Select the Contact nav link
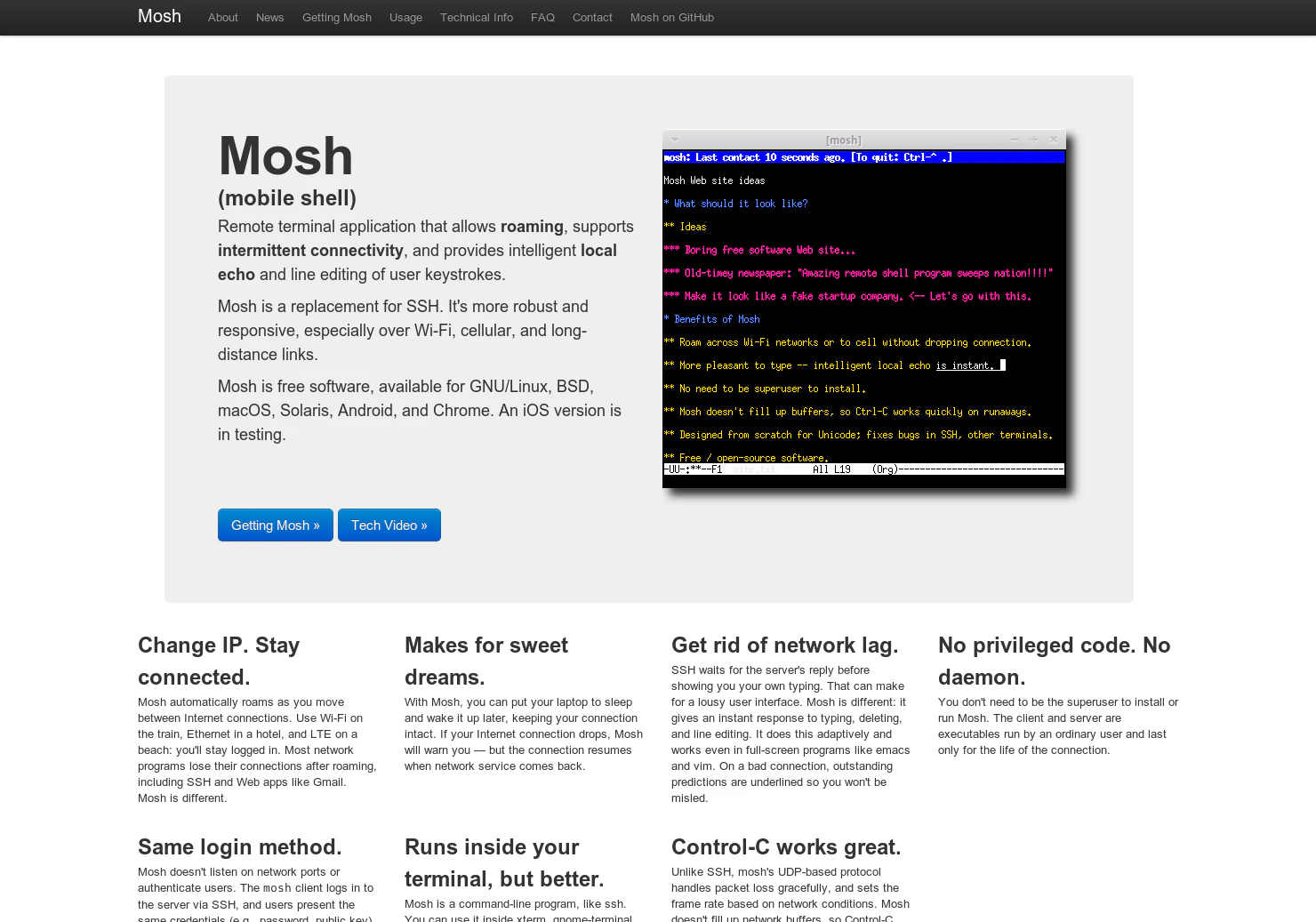This screenshot has height=922, width=1316. pos(592,18)
